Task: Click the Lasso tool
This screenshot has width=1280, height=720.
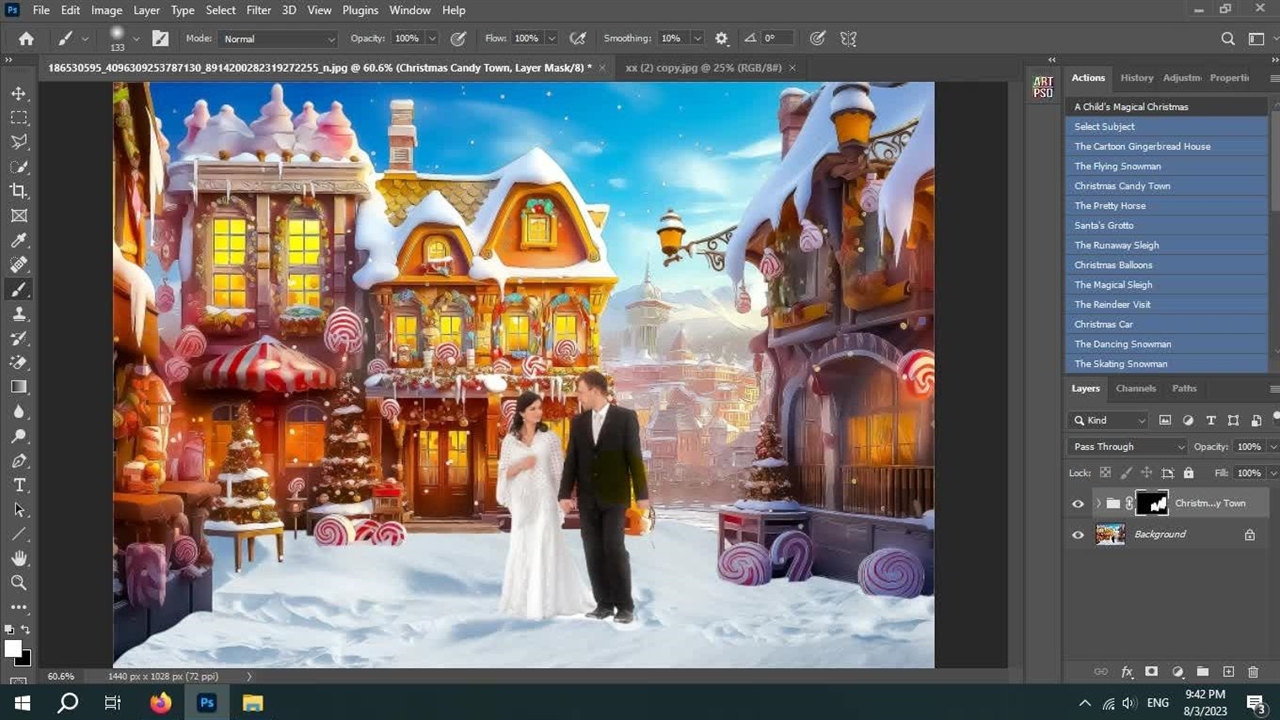Action: (x=19, y=142)
